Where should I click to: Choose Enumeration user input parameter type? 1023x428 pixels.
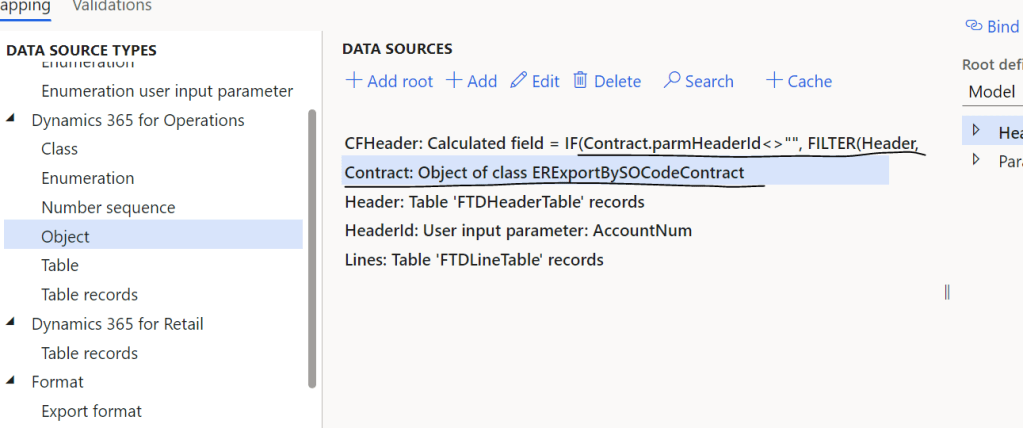167,91
